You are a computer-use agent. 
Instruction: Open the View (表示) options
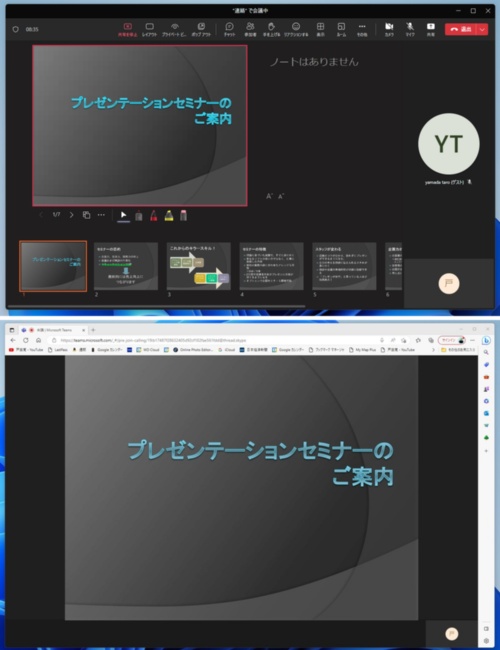tap(320, 29)
